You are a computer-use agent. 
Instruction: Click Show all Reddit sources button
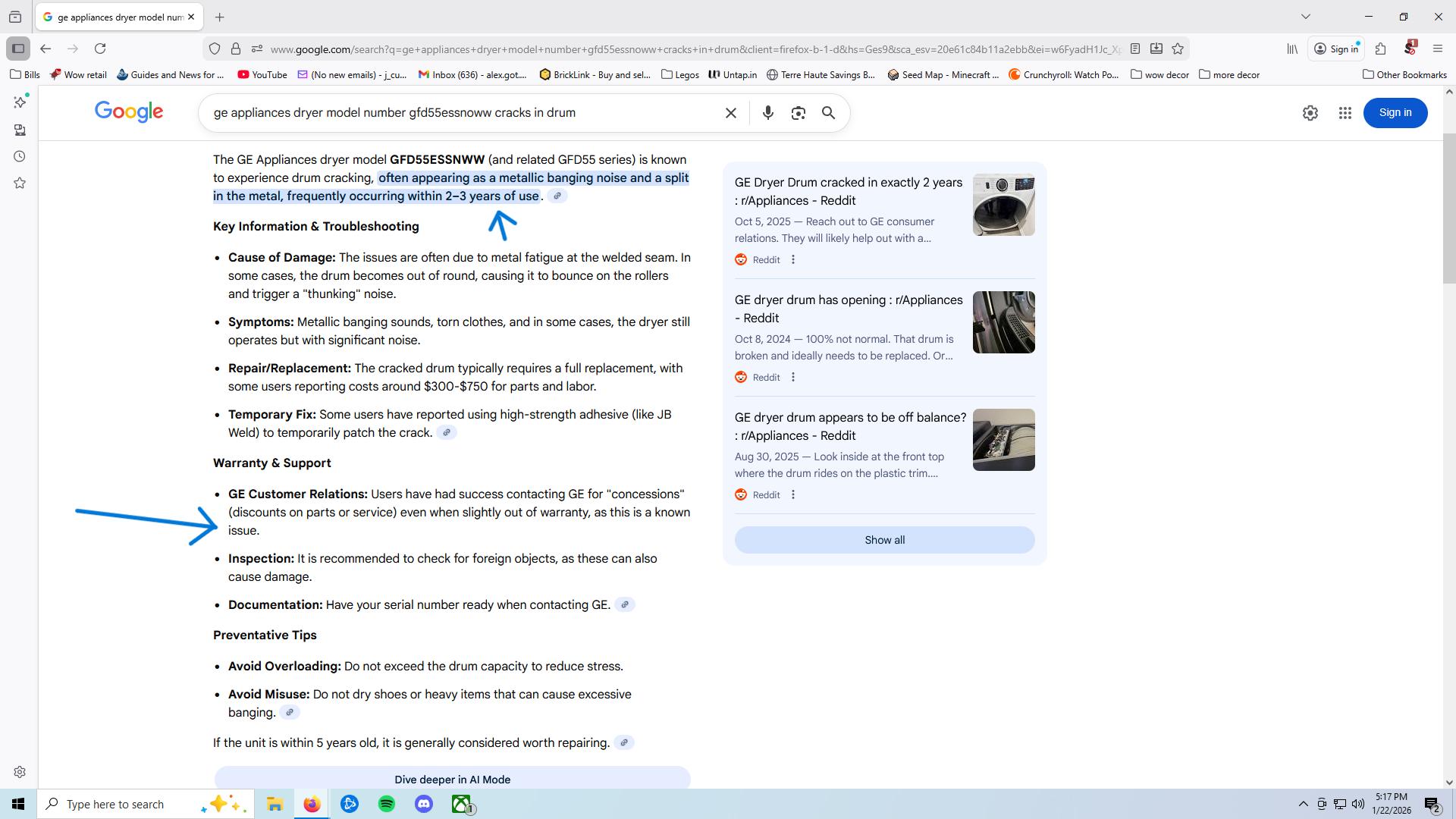pyautogui.click(x=884, y=541)
